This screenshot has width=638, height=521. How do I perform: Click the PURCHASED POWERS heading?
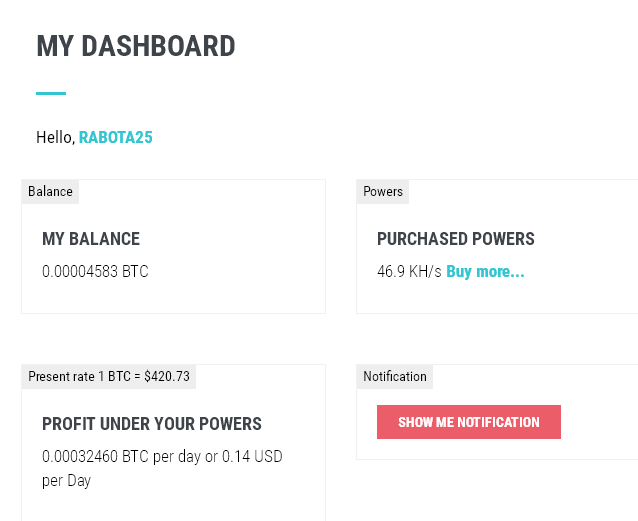point(456,239)
